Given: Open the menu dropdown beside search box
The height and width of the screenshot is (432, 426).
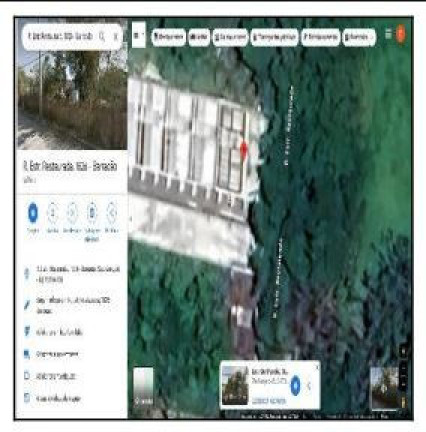Looking at the screenshot, I should coord(139,35).
